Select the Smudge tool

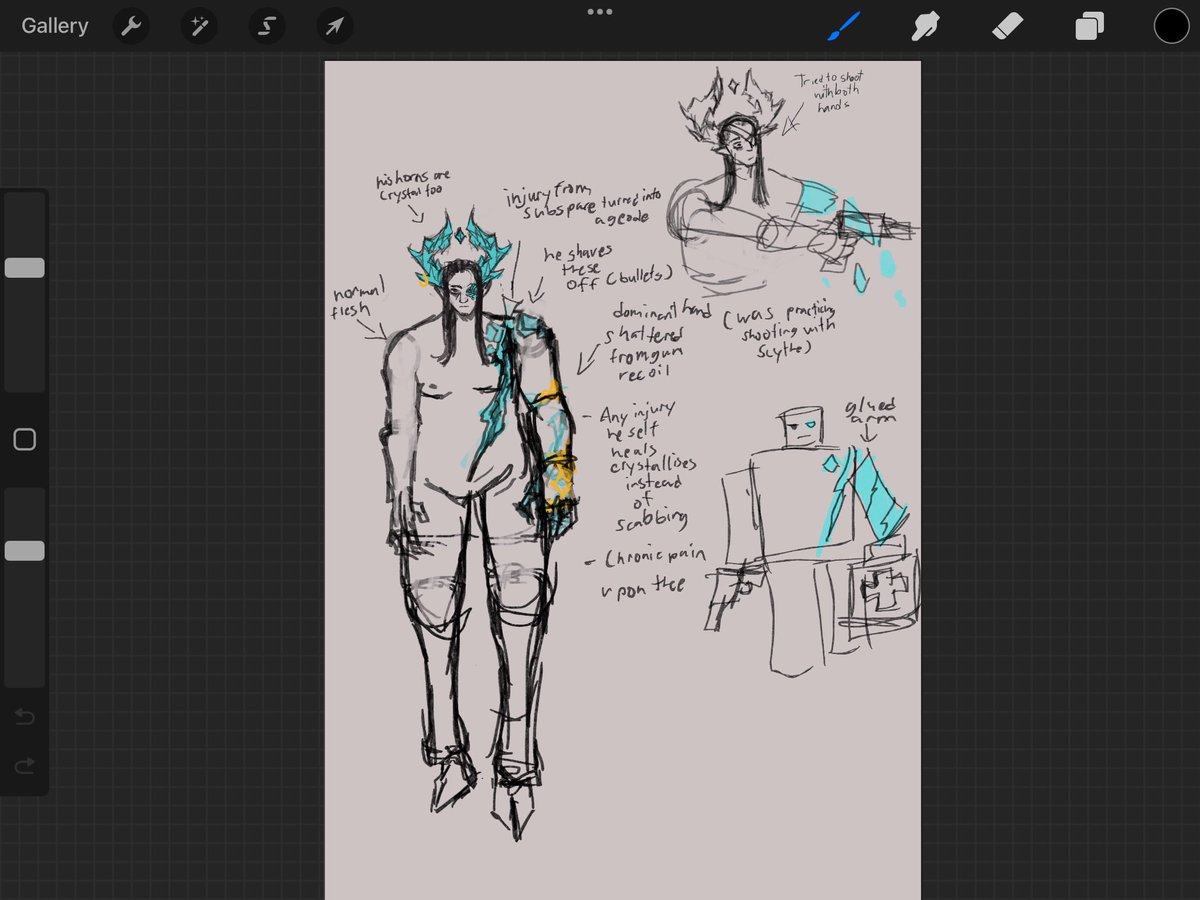pyautogui.click(x=926, y=26)
